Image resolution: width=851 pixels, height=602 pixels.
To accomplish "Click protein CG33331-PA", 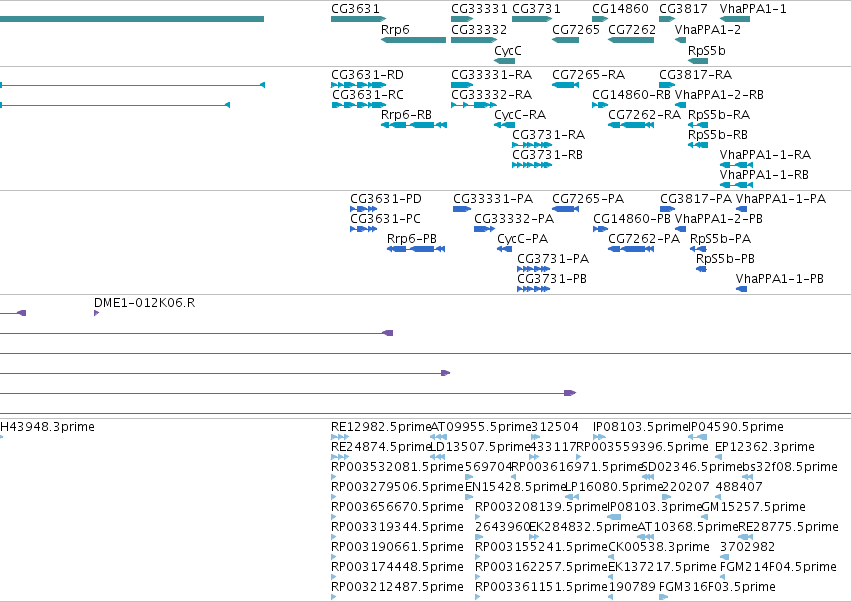I will click(493, 199).
